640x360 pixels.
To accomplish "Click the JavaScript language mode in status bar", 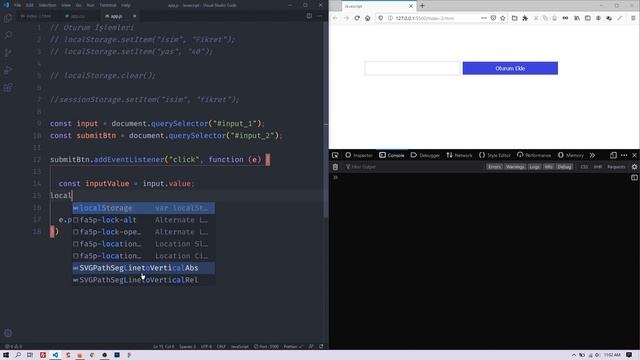I will [x=240, y=347].
